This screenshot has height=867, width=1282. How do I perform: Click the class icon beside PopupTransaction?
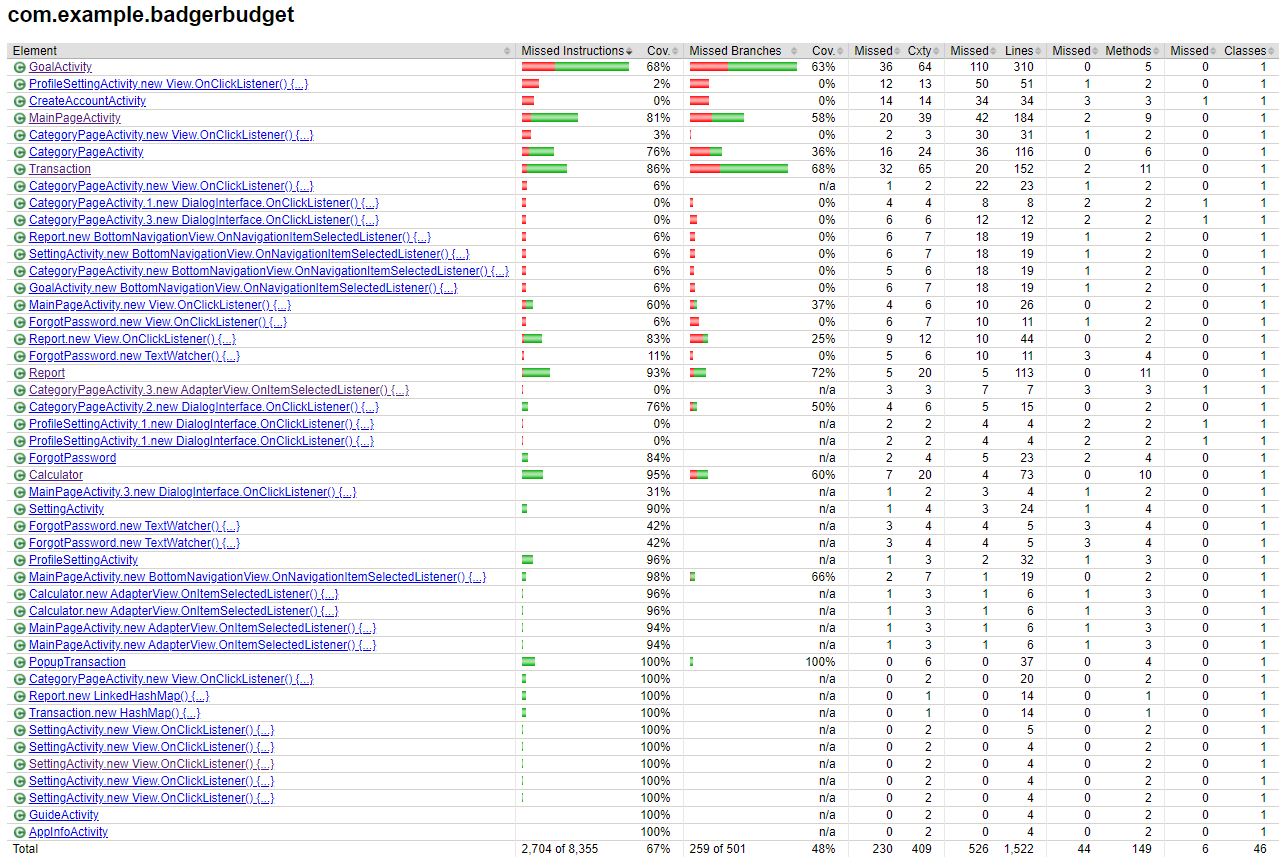[18, 662]
